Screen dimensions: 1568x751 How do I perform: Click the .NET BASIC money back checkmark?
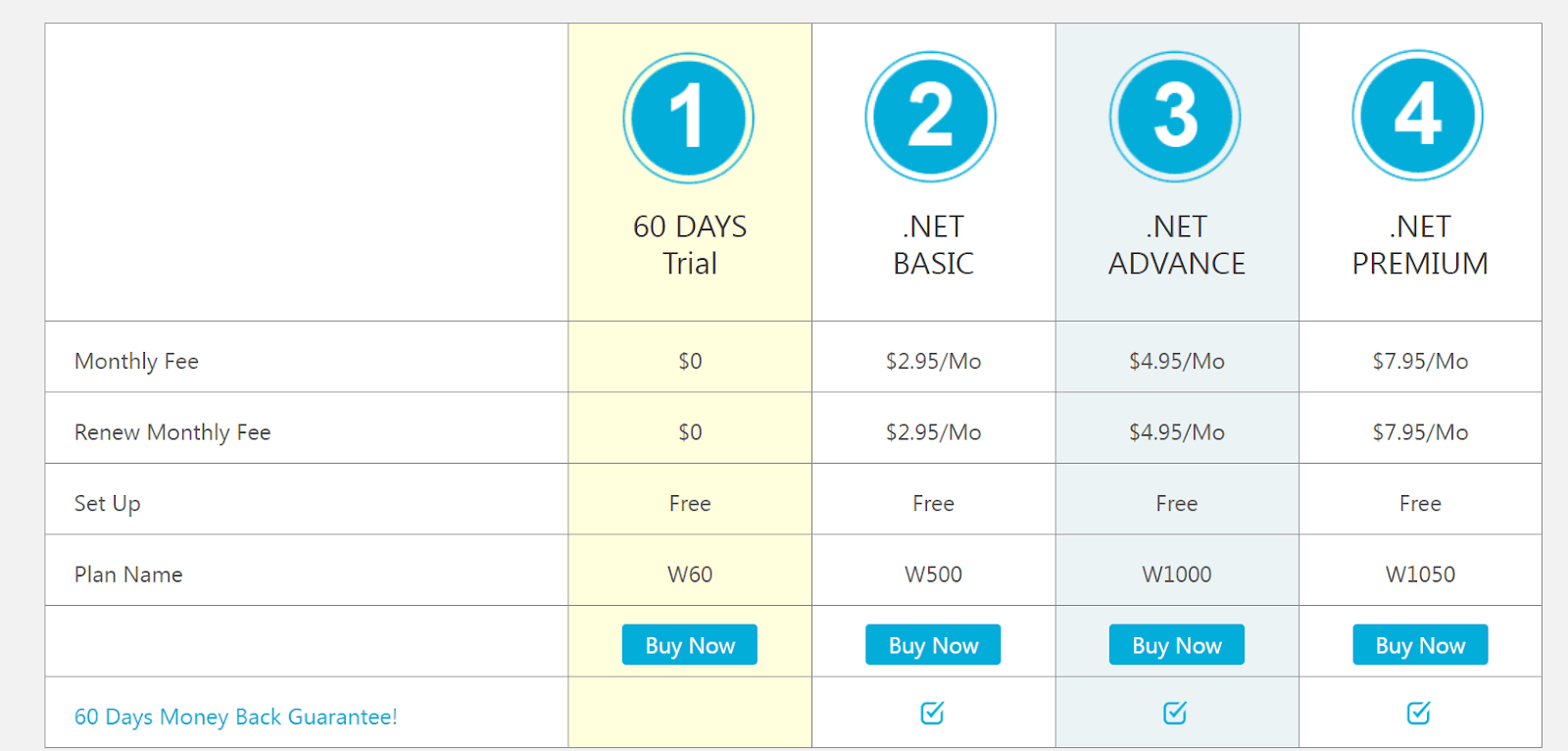(x=933, y=713)
